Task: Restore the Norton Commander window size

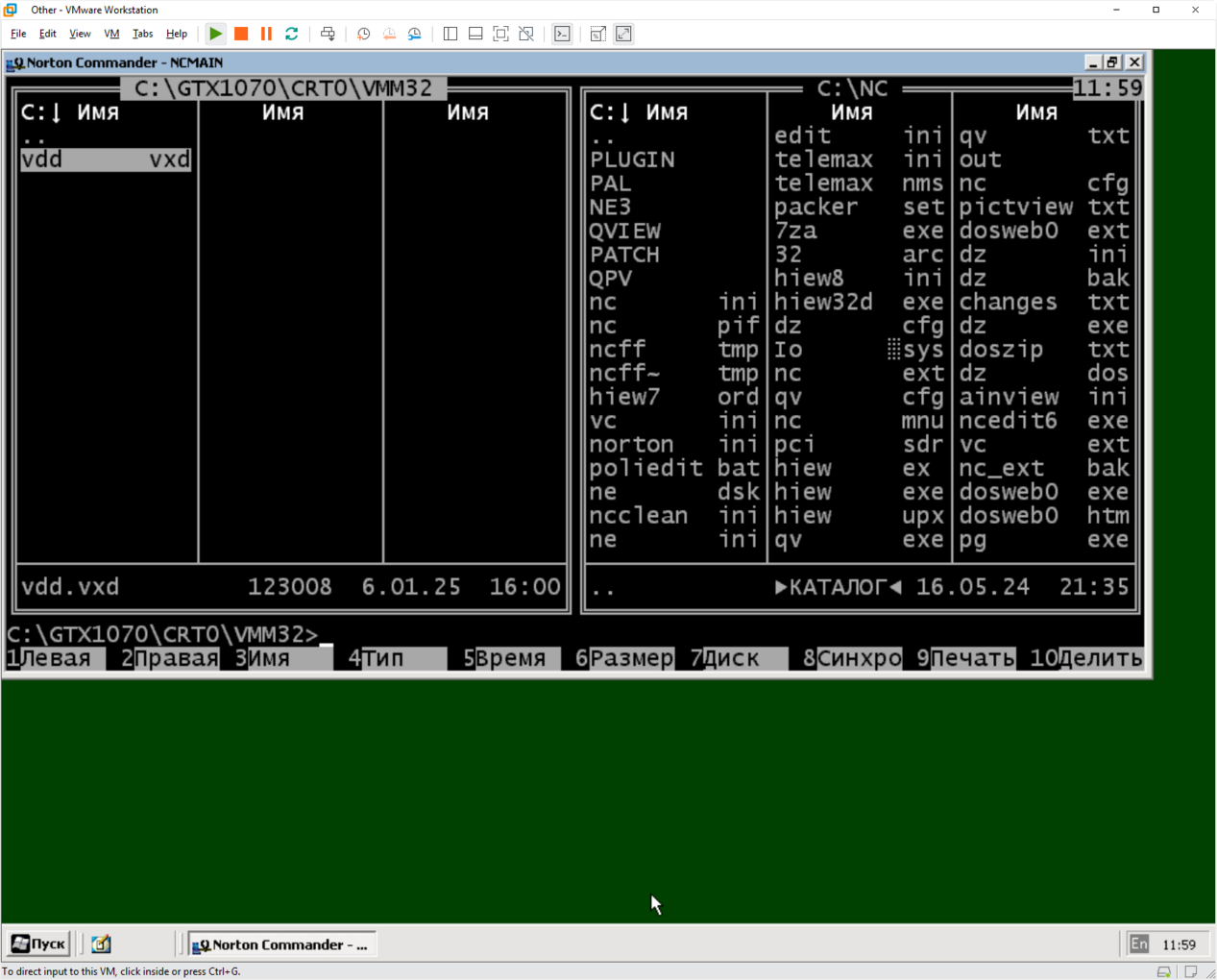Action: (1112, 62)
